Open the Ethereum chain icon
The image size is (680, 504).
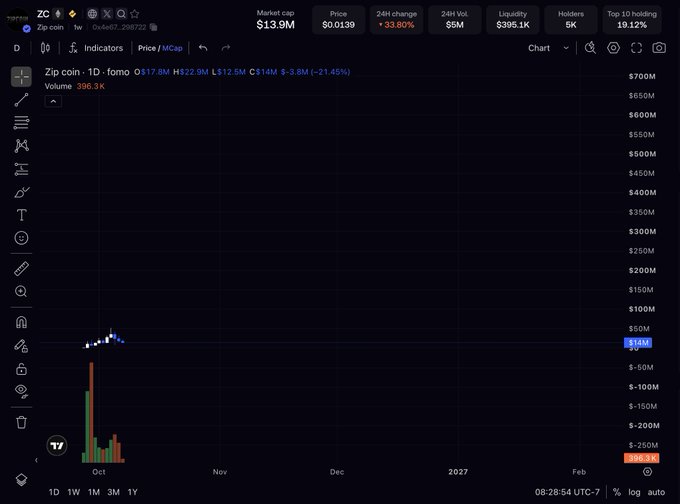(x=58, y=14)
